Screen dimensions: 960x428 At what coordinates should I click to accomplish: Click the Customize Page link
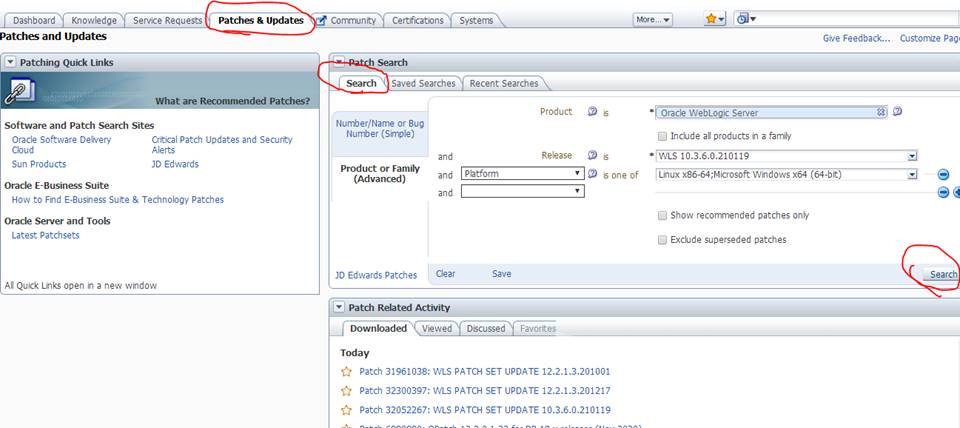(x=930, y=38)
